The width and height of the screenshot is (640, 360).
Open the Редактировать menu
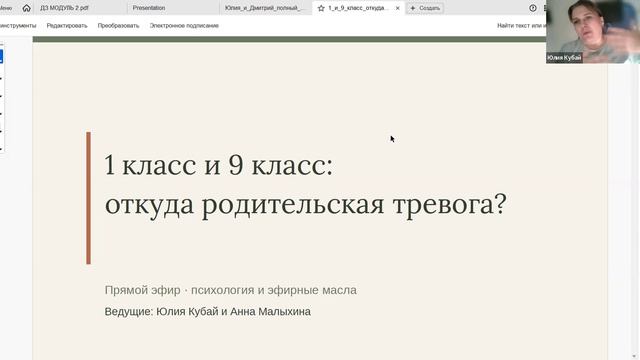point(67,25)
